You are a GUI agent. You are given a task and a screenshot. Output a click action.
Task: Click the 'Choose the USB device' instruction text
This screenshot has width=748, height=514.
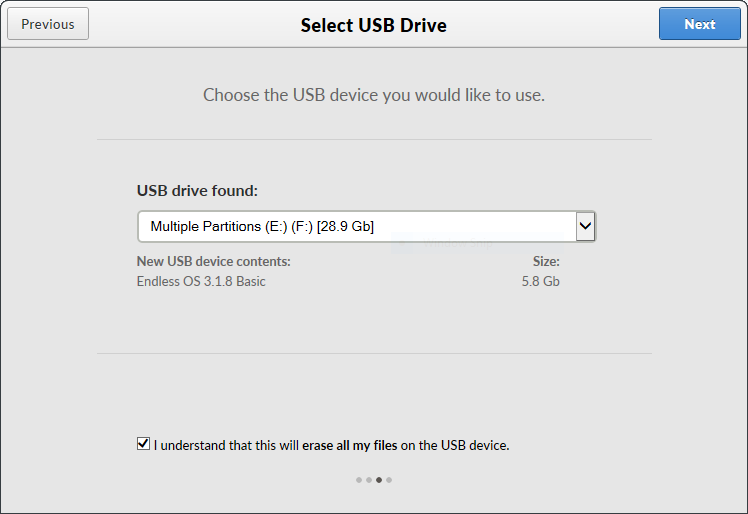coord(374,95)
